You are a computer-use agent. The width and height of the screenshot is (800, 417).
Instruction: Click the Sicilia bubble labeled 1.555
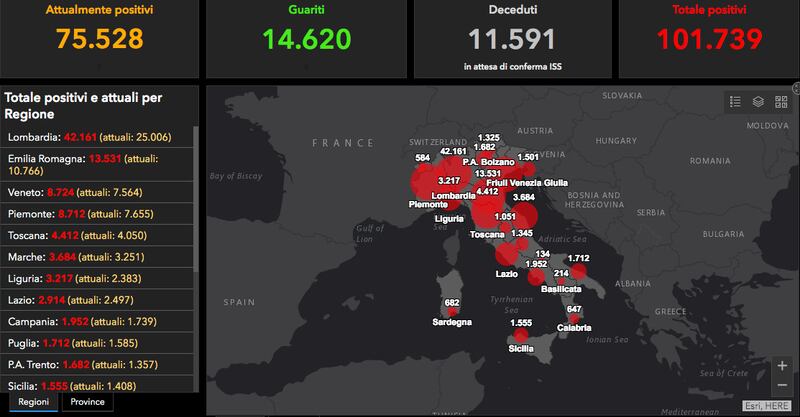pyautogui.click(x=520, y=335)
